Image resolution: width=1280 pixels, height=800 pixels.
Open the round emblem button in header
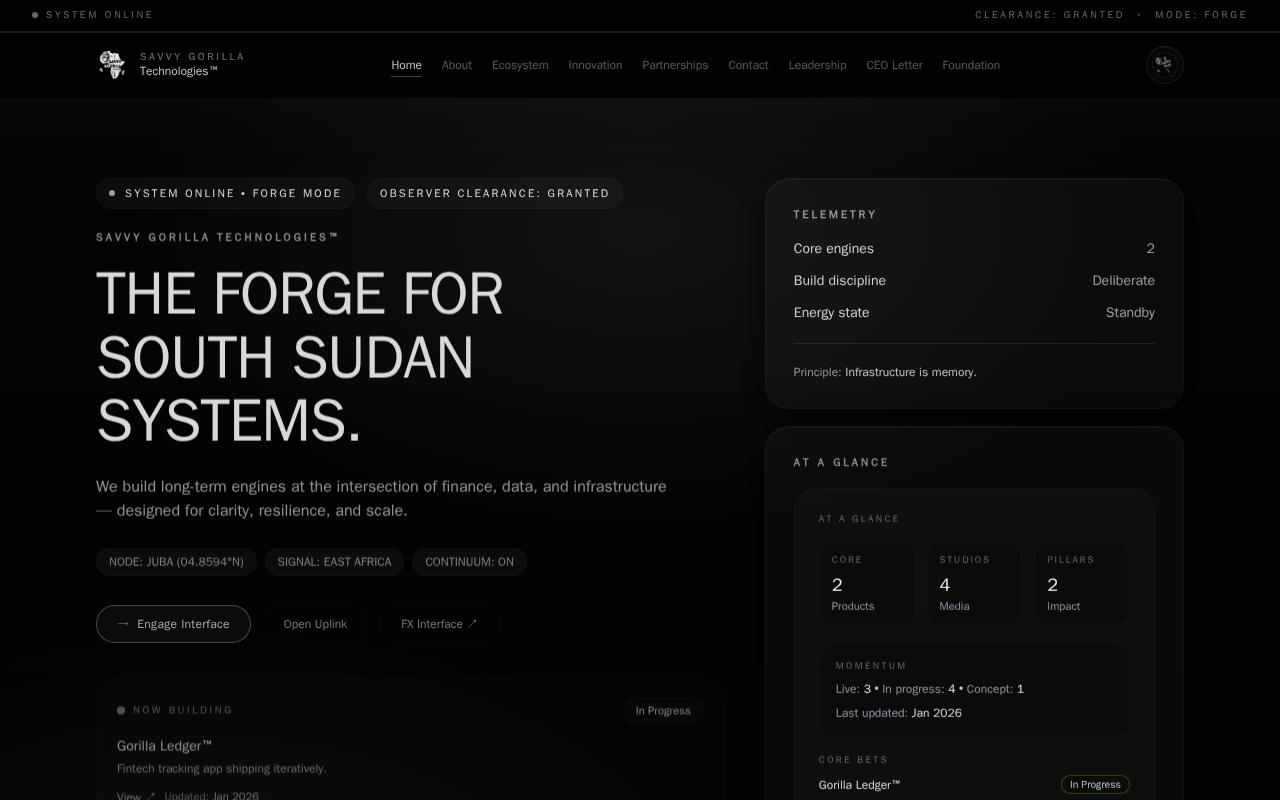pos(1164,65)
